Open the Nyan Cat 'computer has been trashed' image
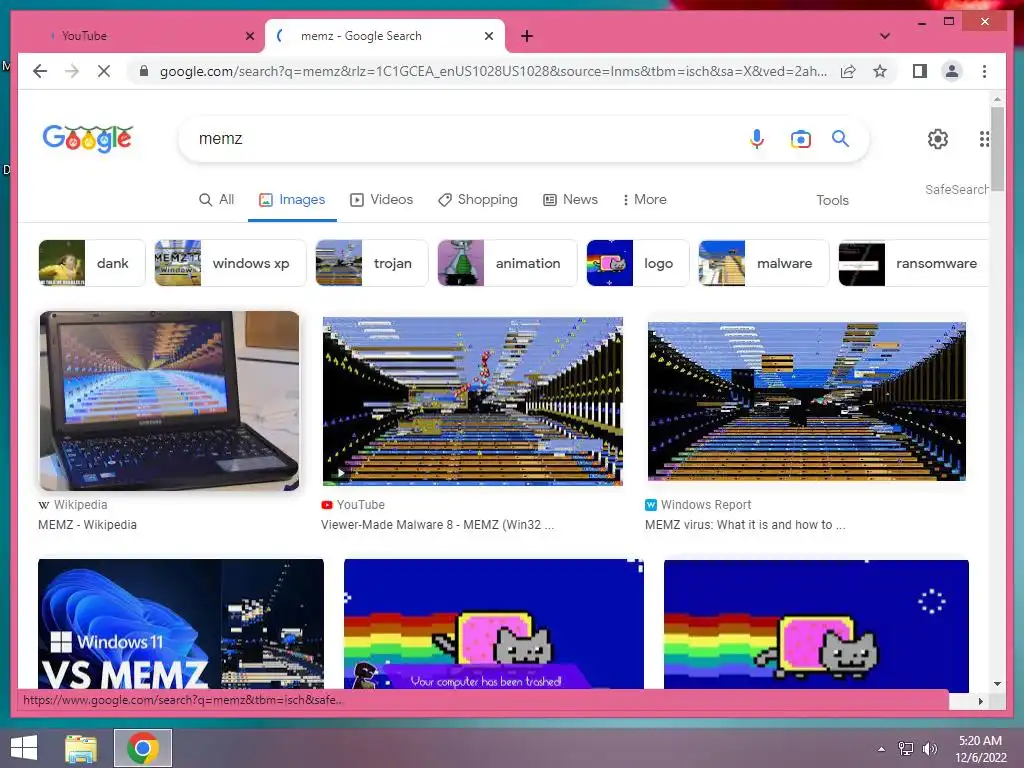 click(x=494, y=624)
